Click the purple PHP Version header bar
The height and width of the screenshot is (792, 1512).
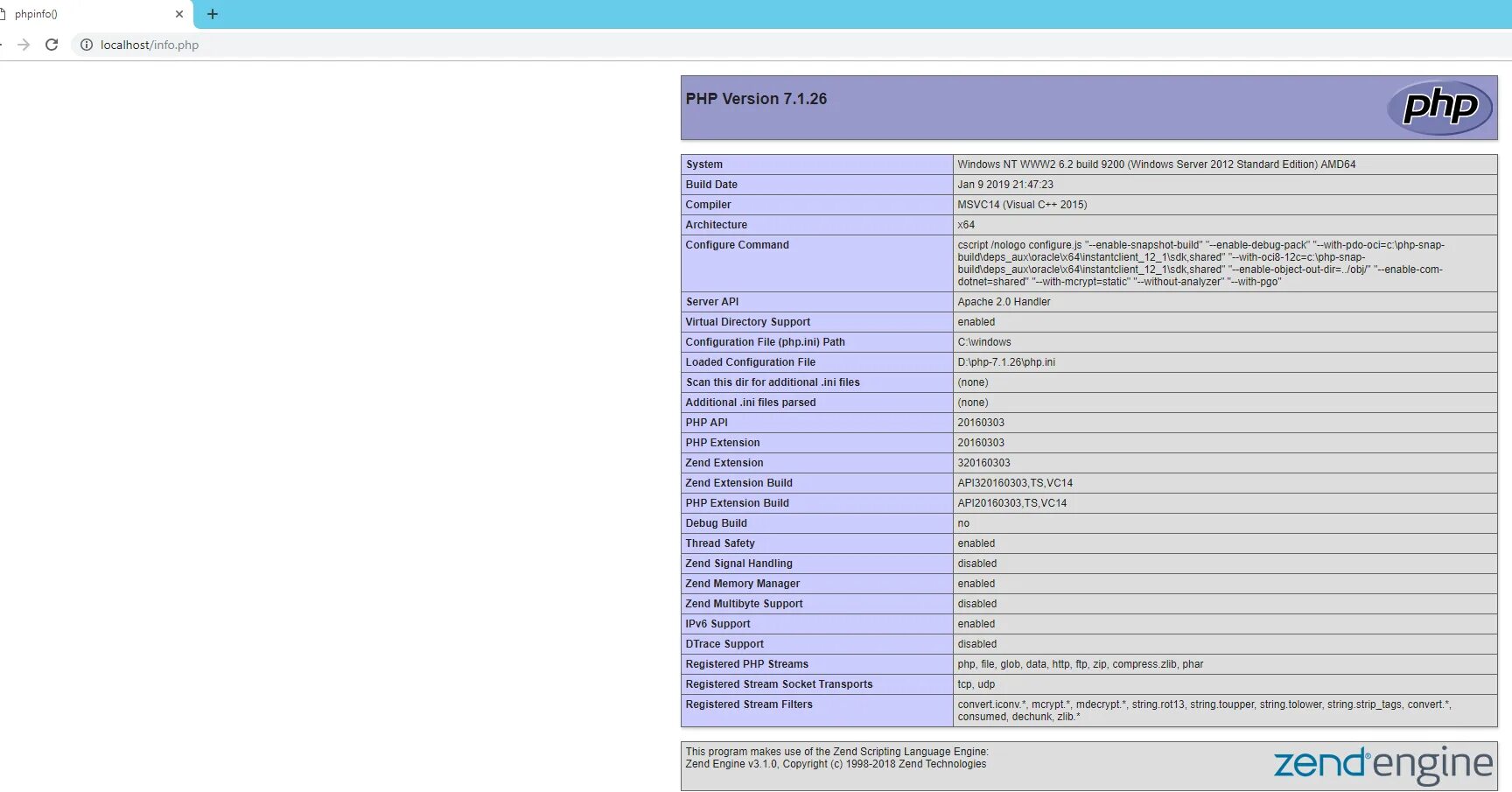(x=1050, y=107)
